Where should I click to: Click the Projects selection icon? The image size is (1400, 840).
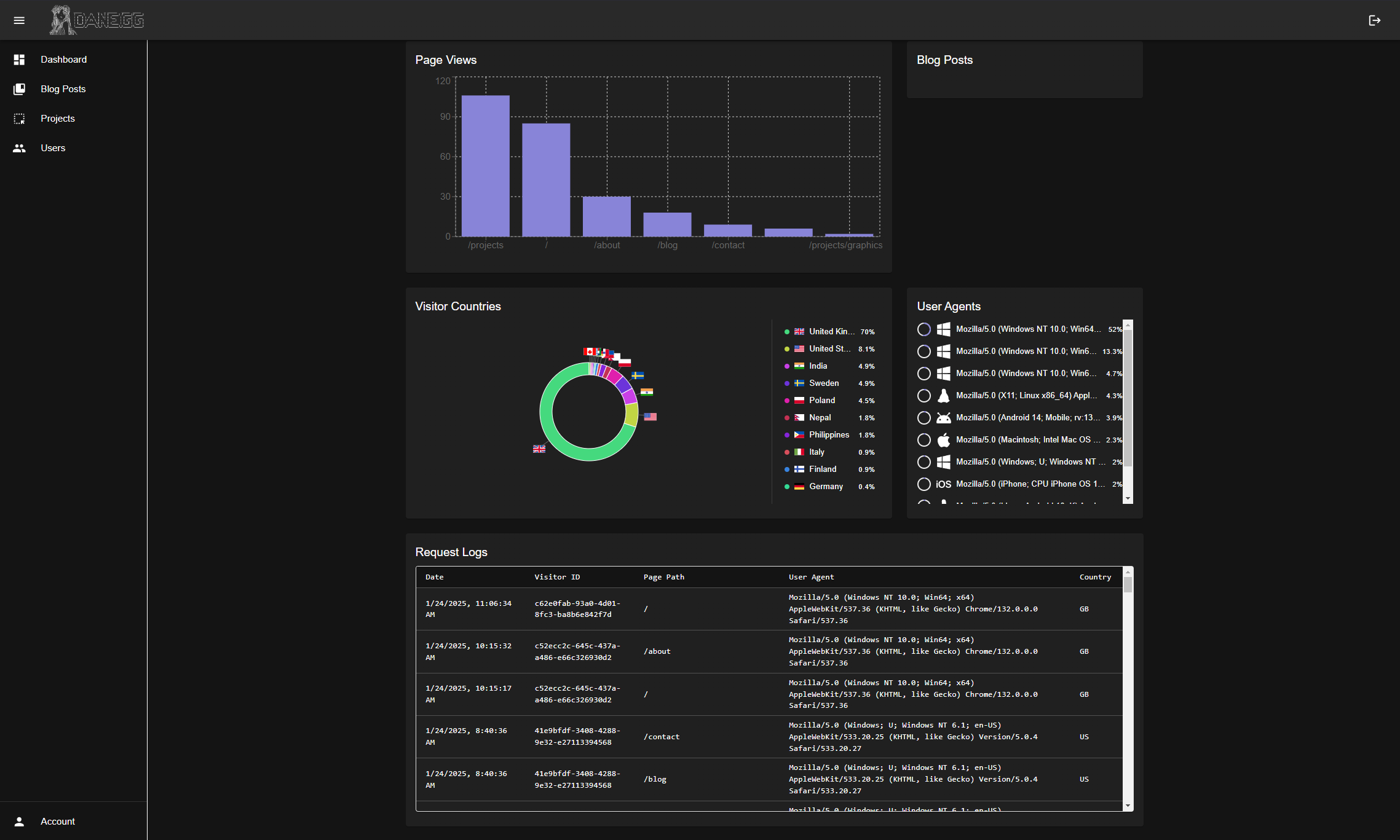click(19, 119)
